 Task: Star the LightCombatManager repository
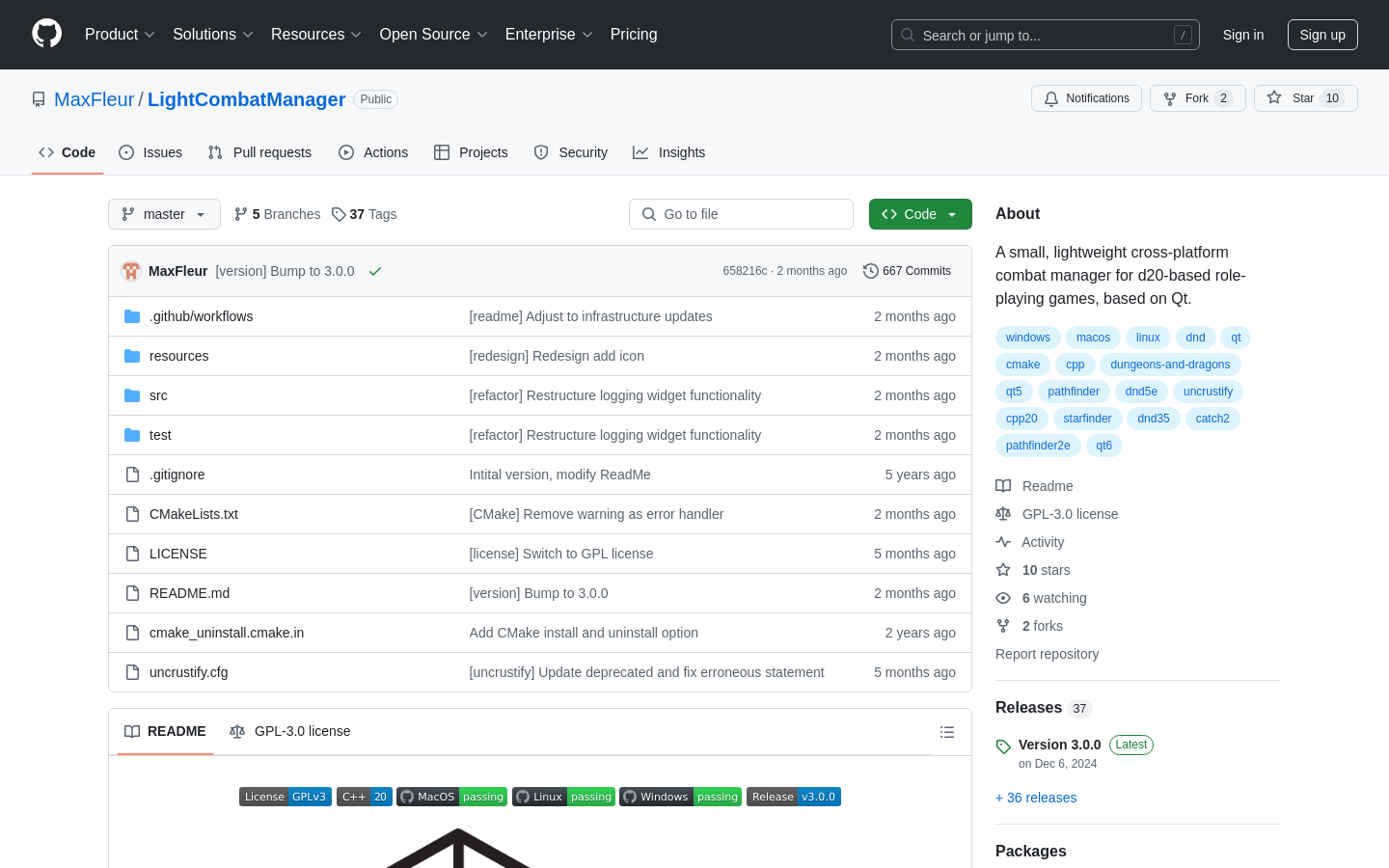(1305, 98)
